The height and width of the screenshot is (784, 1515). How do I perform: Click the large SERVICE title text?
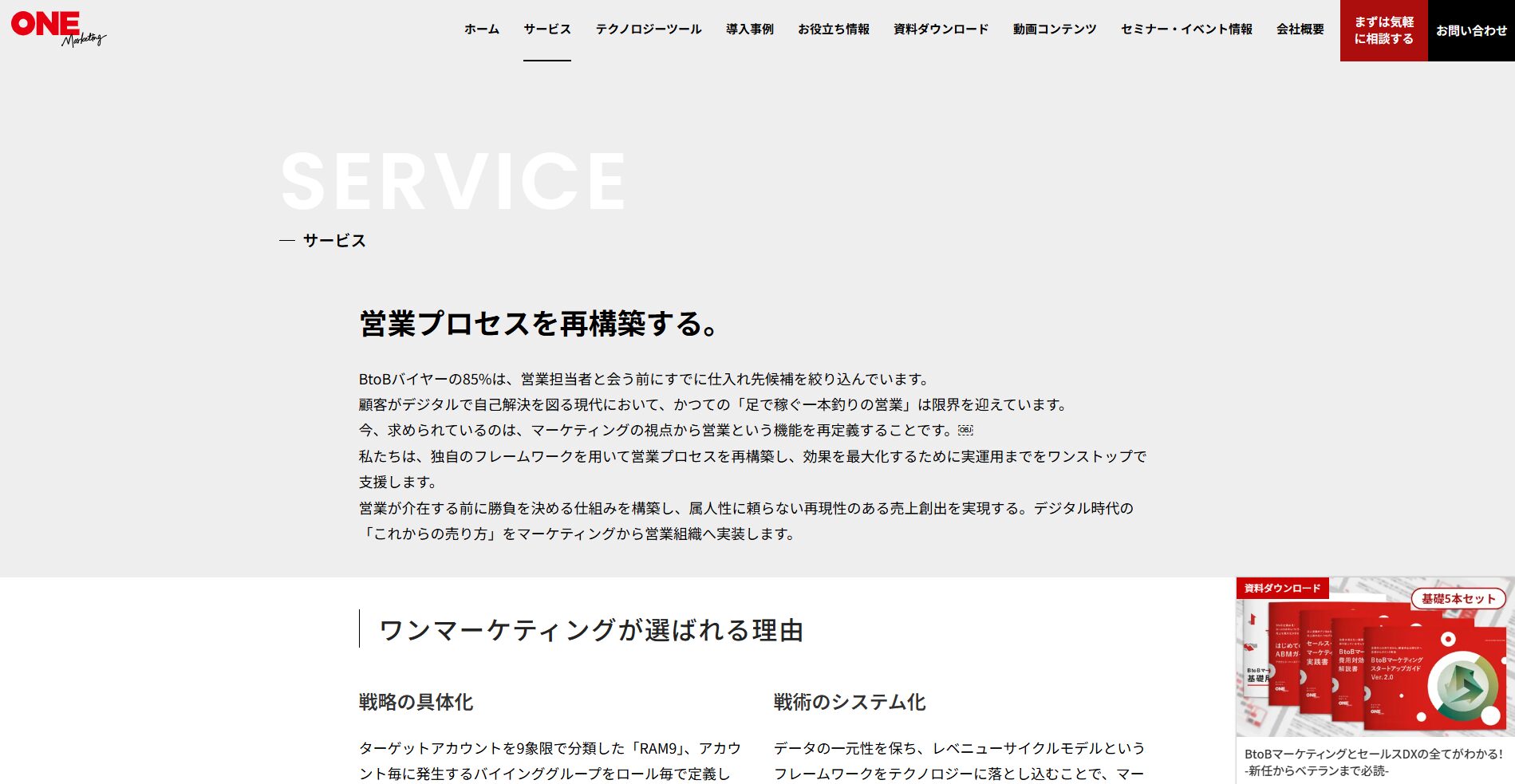(x=454, y=182)
